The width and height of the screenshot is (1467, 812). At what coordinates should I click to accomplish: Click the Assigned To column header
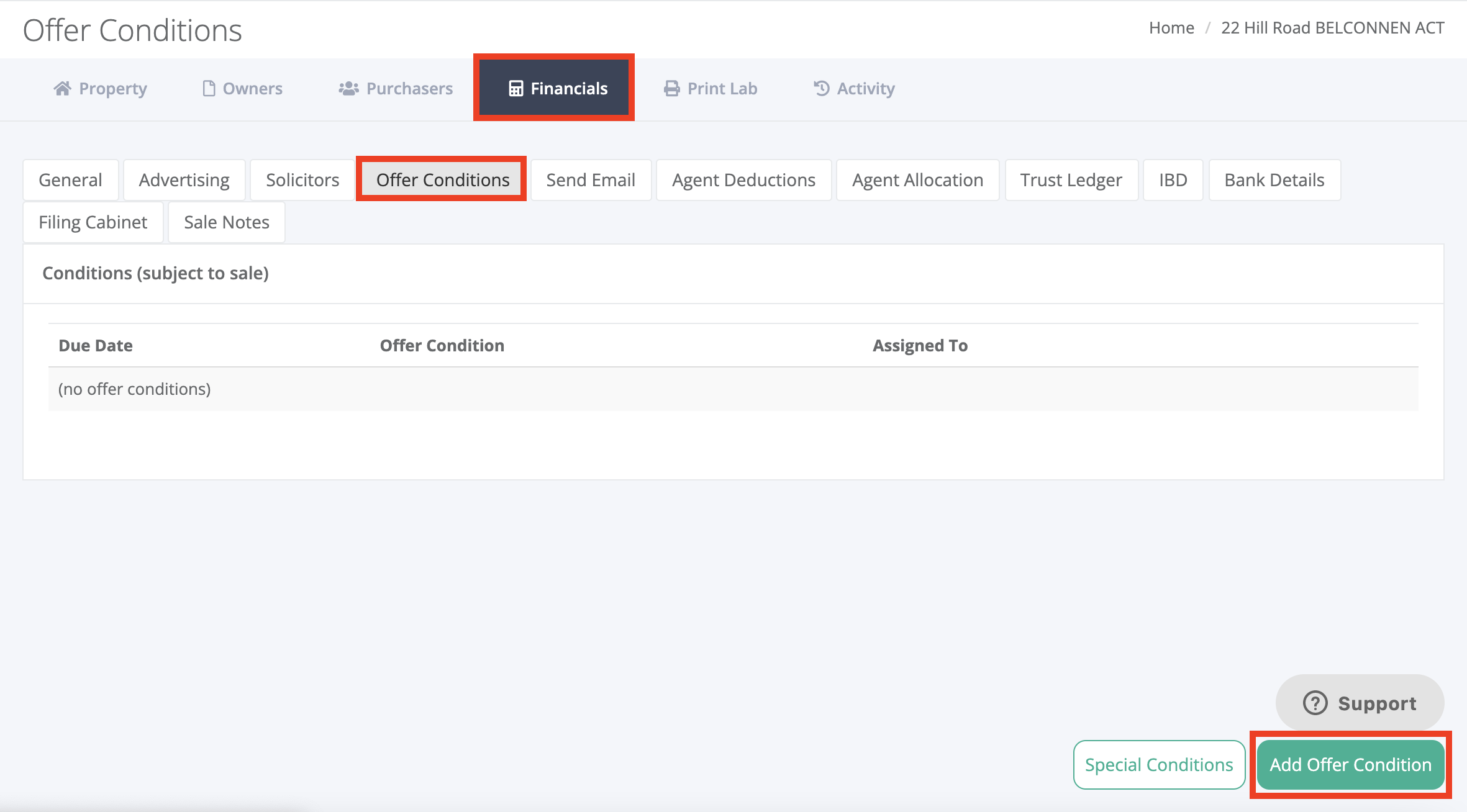[x=920, y=345]
